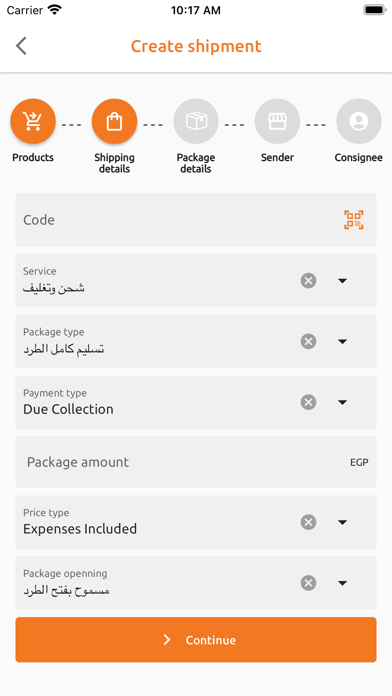Remove the Due Collection payment type
The image size is (392, 696).
point(309,402)
